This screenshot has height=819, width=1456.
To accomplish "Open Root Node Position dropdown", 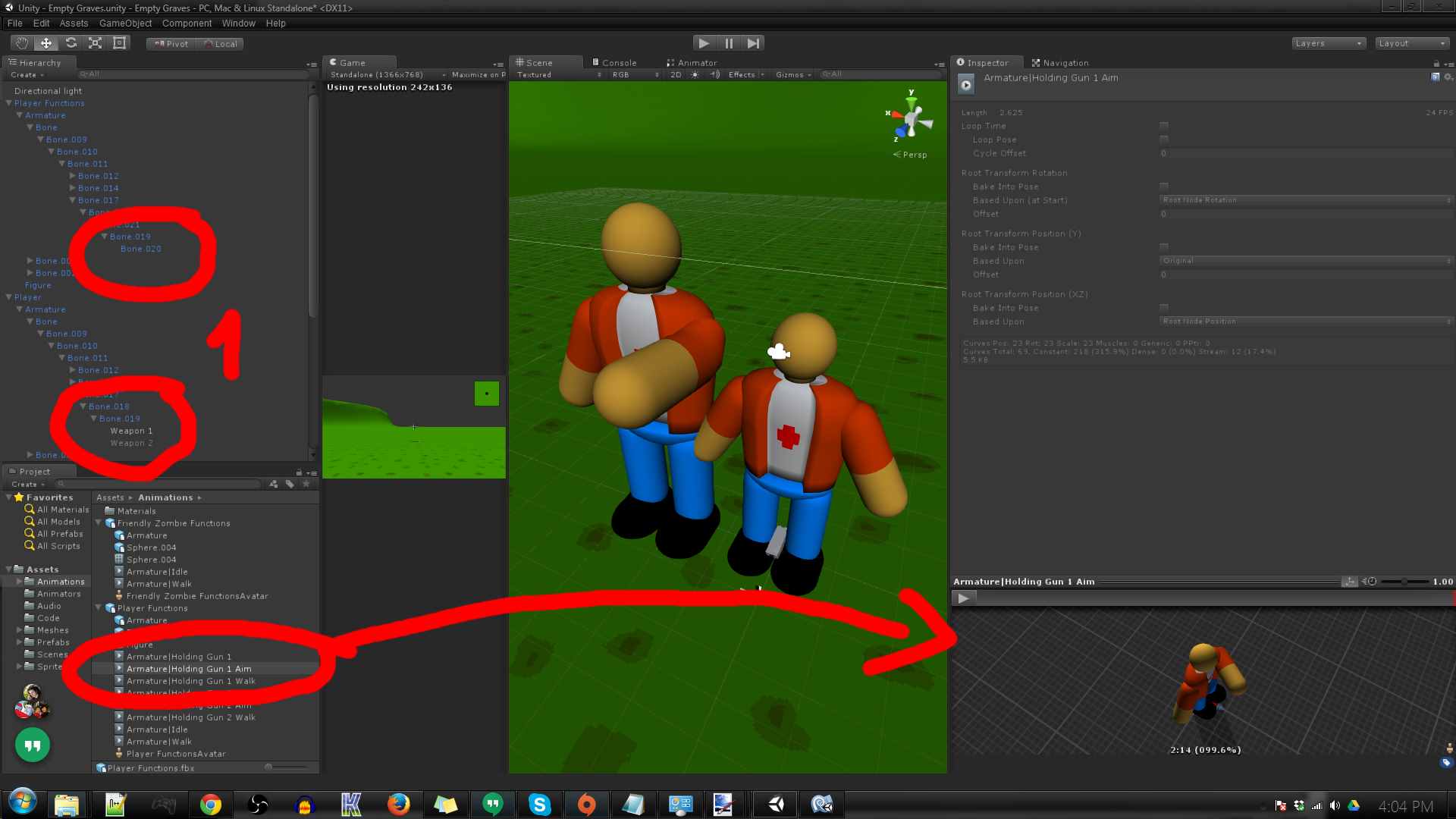I will pos(1307,322).
